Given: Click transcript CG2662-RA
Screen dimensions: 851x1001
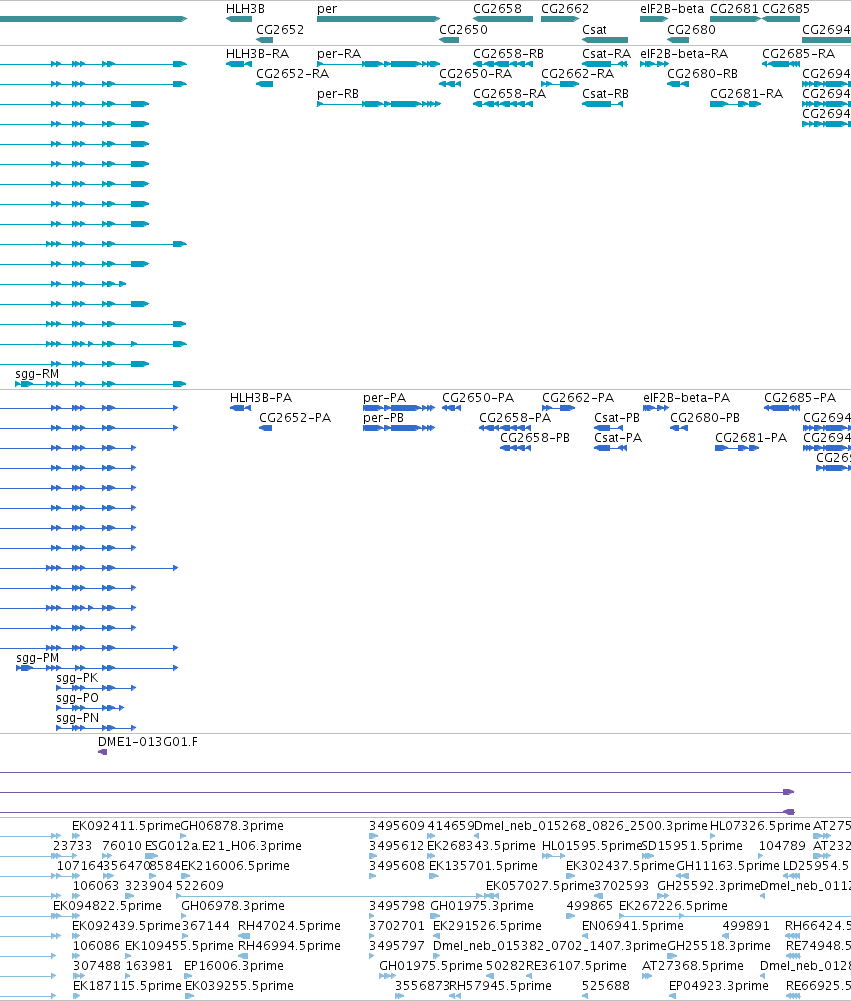Looking at the screenshot, I should click(577, 74).
